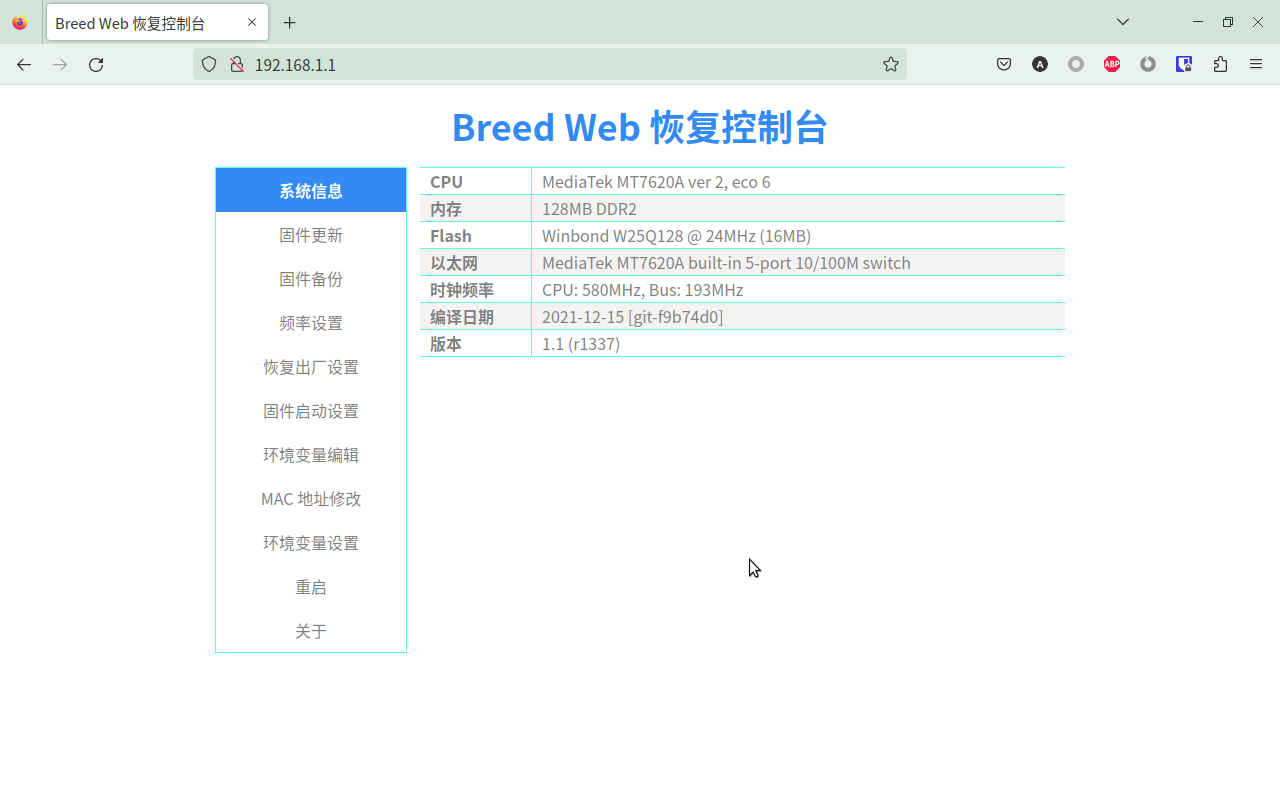Minimize the browser window
The width and height of the screenshot is (1280, 800).
1198,22
